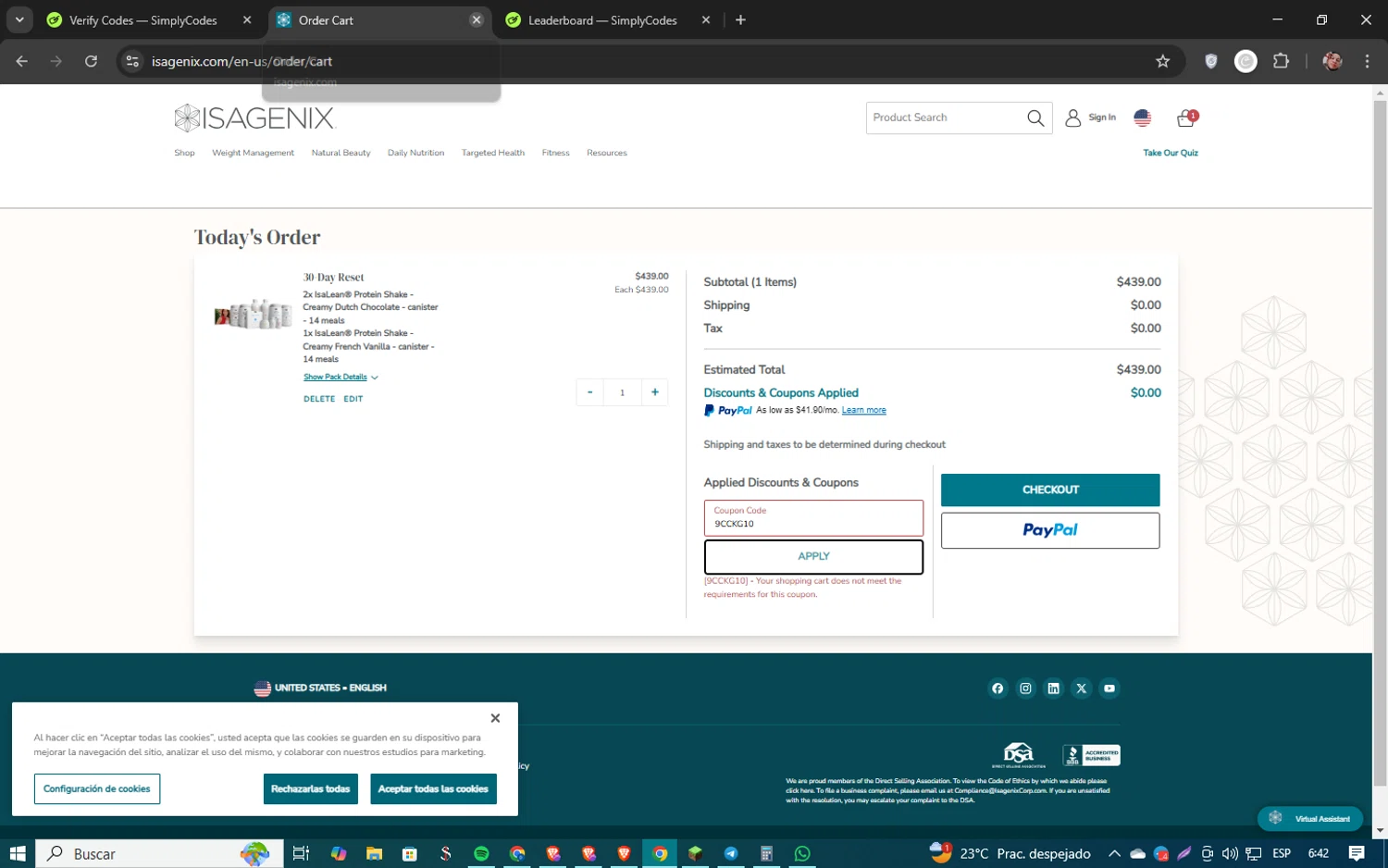Pay with the PayPal button
1388x868 pixels.
[x=1050, y=530]
